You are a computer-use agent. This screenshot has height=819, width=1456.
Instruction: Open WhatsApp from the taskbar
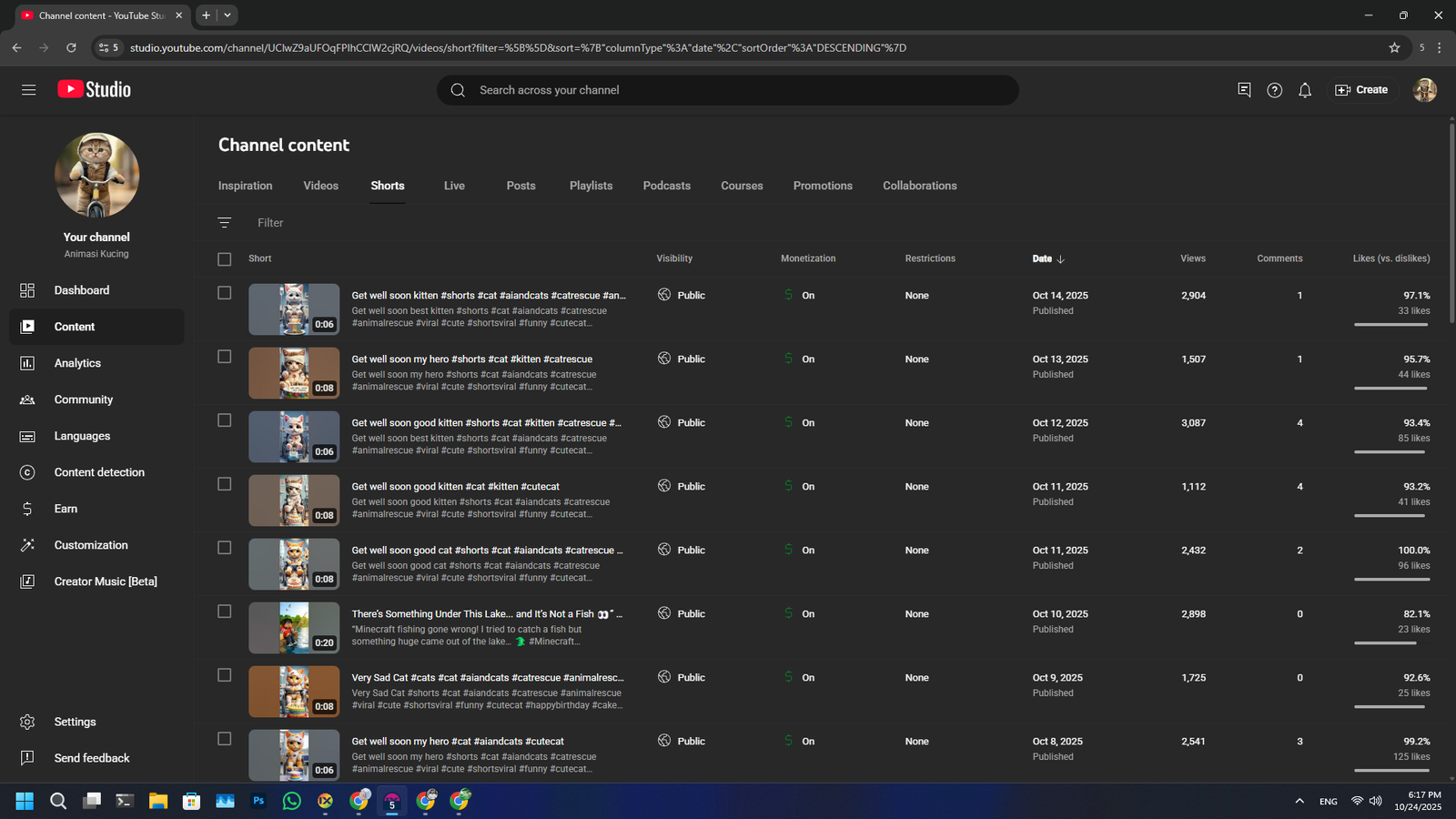(291, 801)
